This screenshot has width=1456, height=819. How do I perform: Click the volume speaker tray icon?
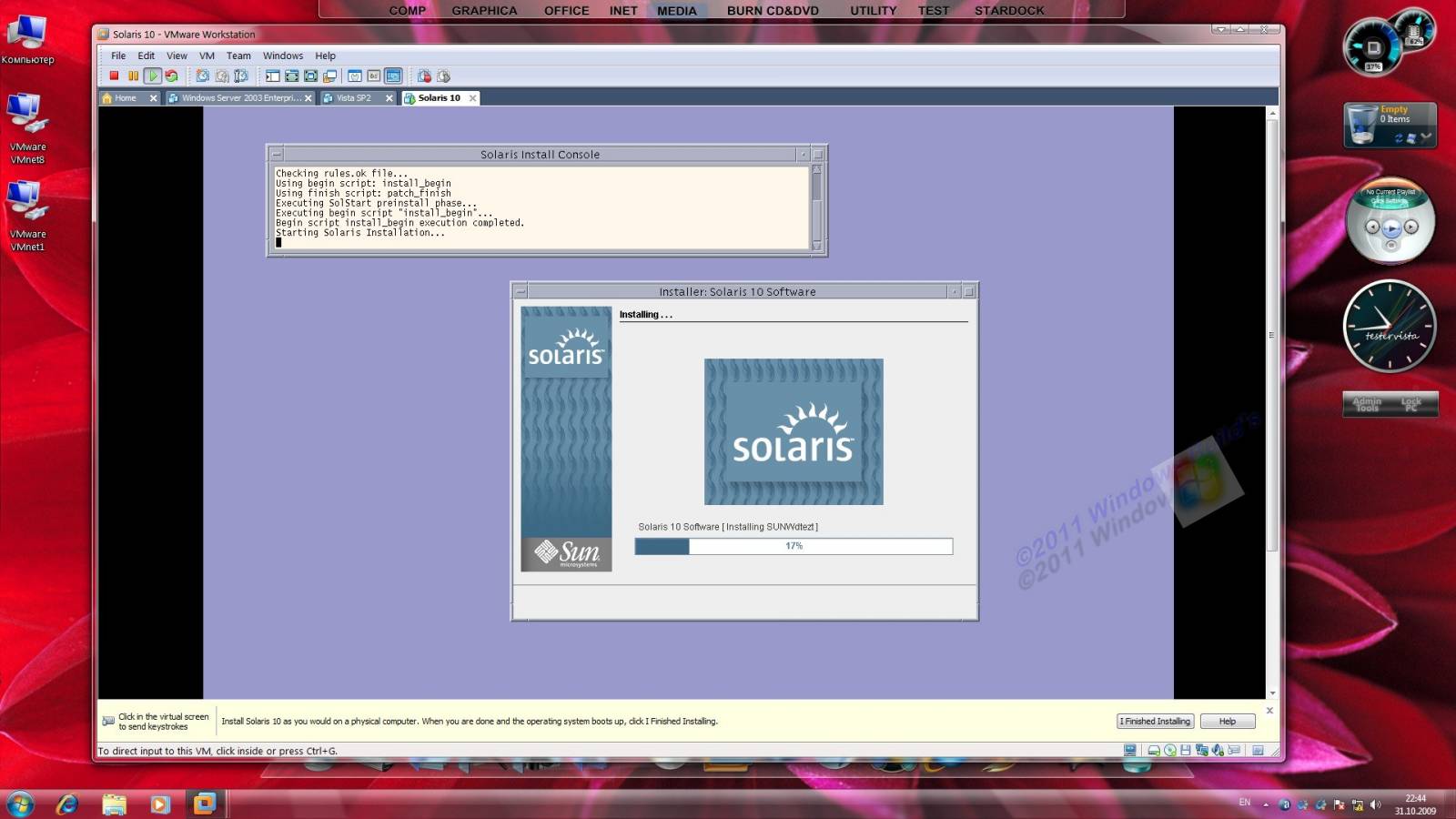pyautogui.click(x=1375, y=804)
